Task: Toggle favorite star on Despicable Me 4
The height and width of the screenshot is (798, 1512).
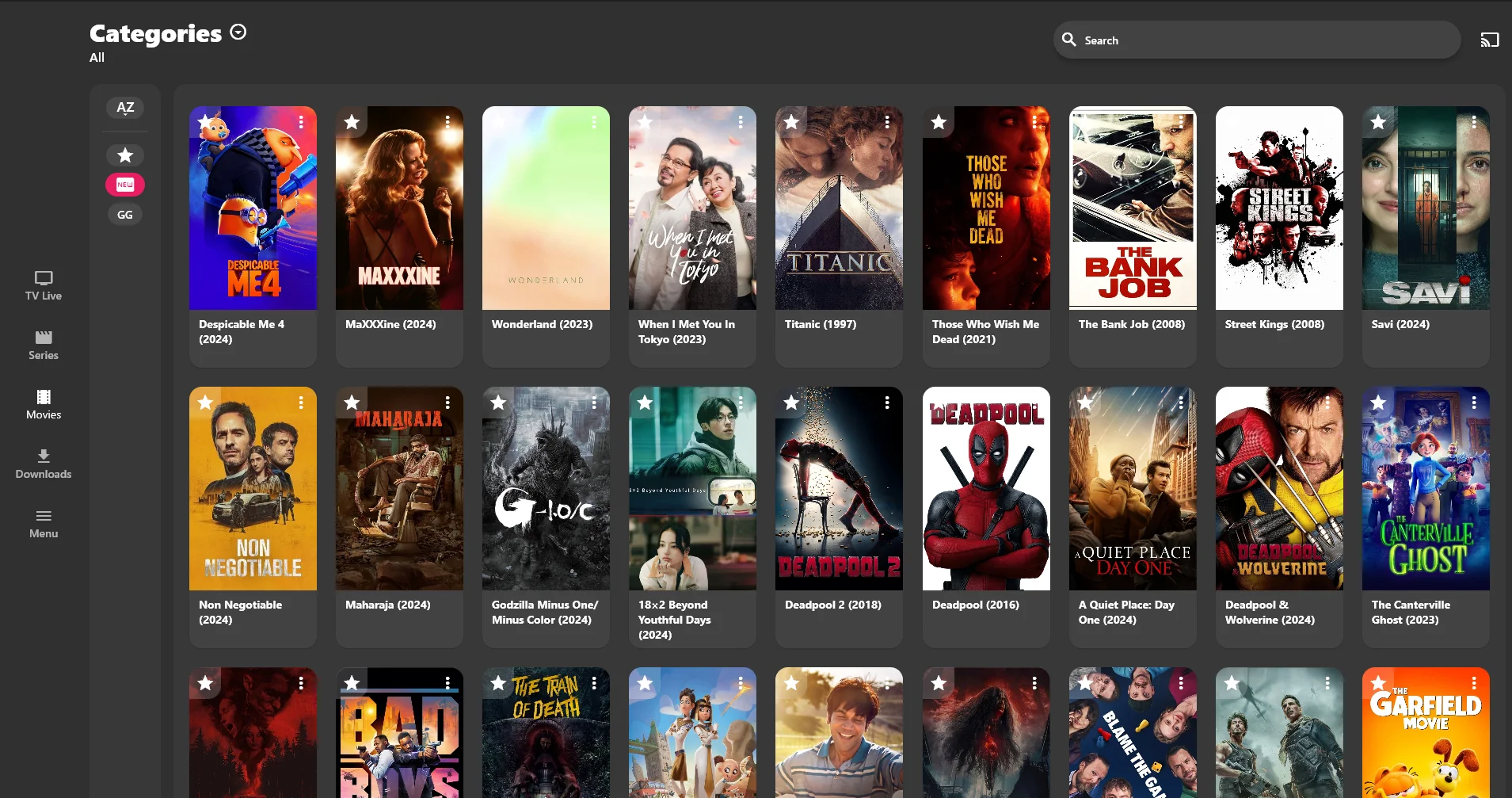Action: (205, 122)
